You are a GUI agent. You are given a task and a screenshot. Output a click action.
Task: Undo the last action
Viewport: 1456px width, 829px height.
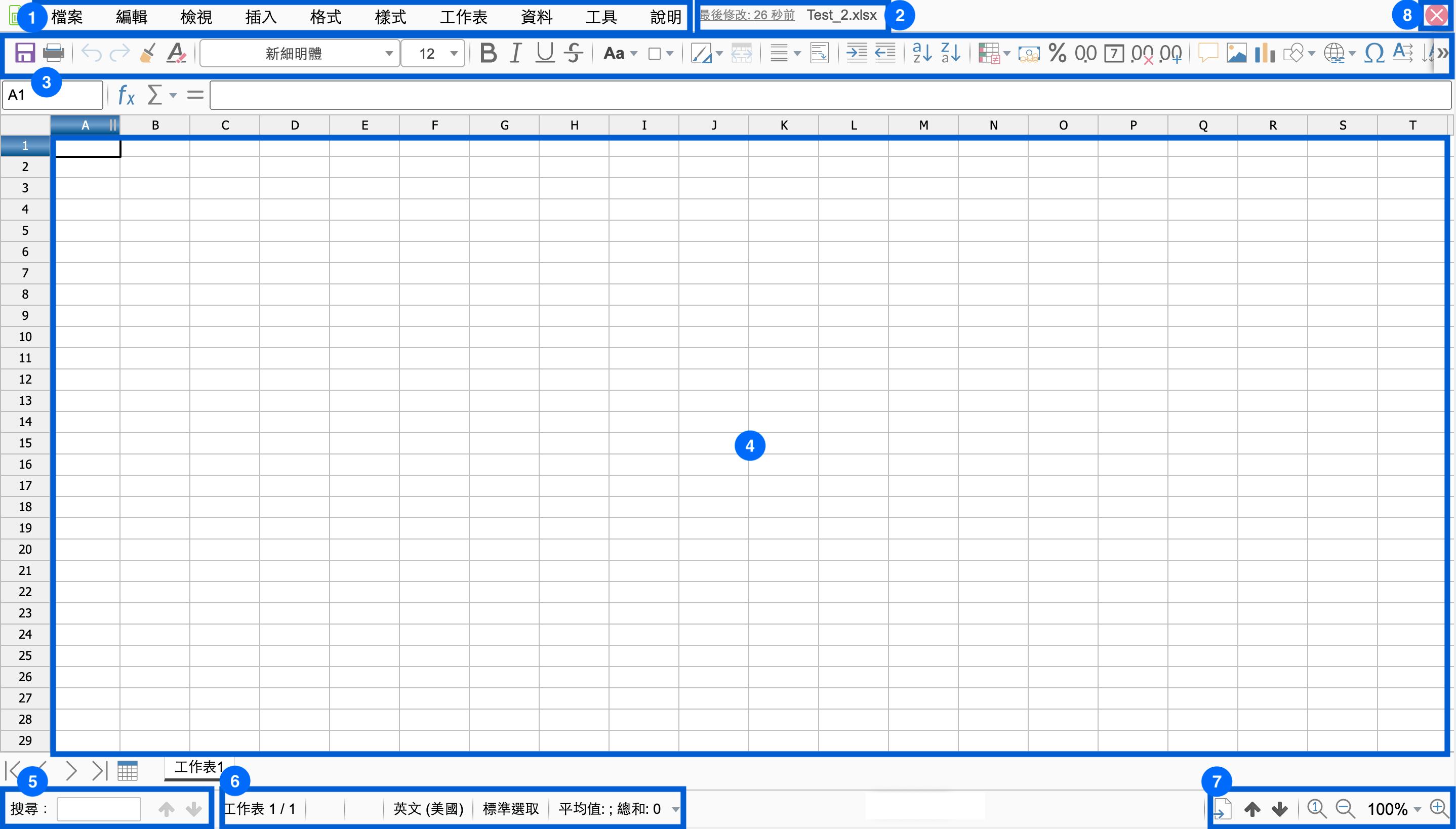91,53
